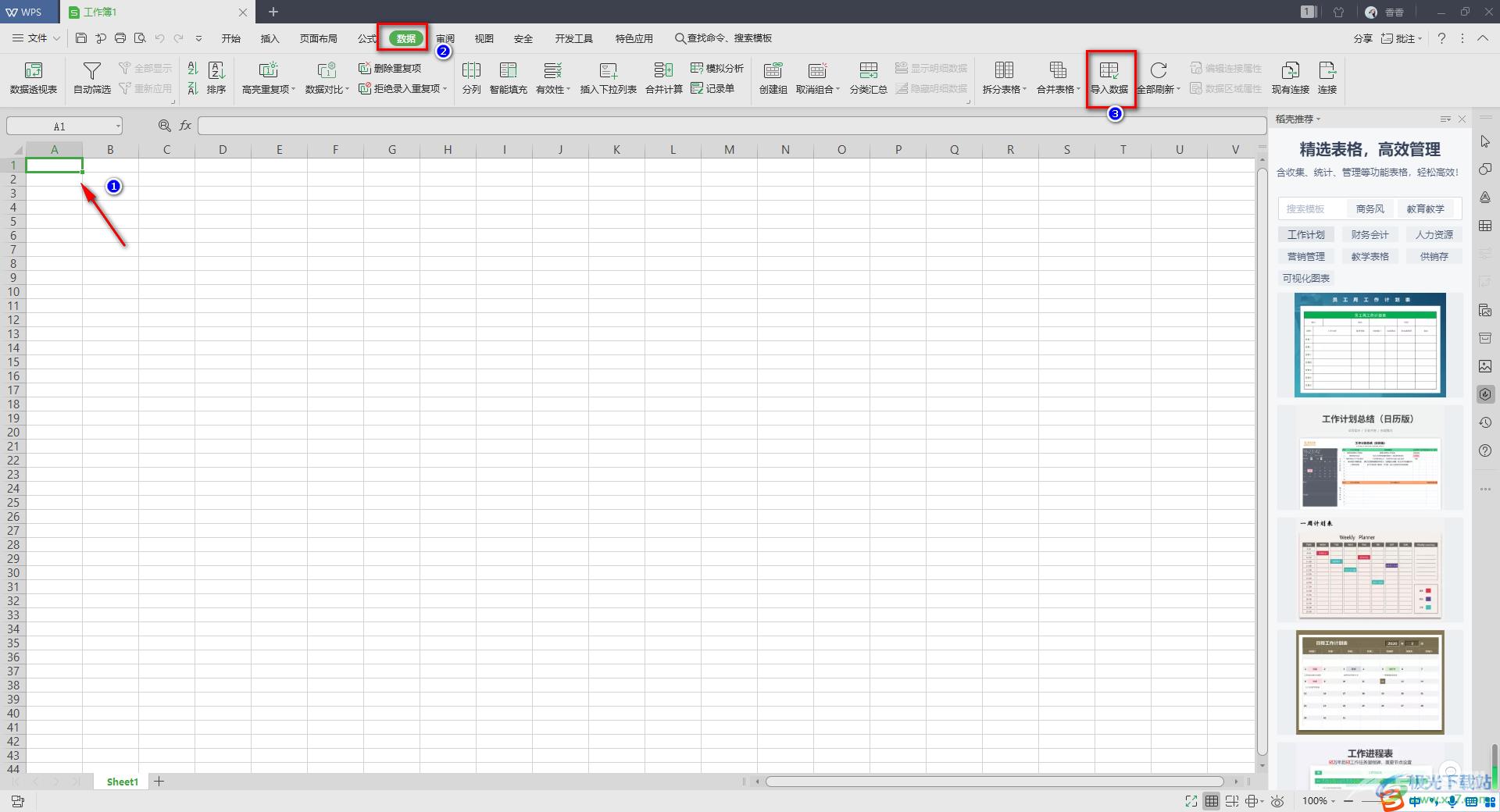Image resolution: width=1500 pixels, height=812 pixels.
Task: Switch to full screen view in status bar
Action: pos(1191,801)
